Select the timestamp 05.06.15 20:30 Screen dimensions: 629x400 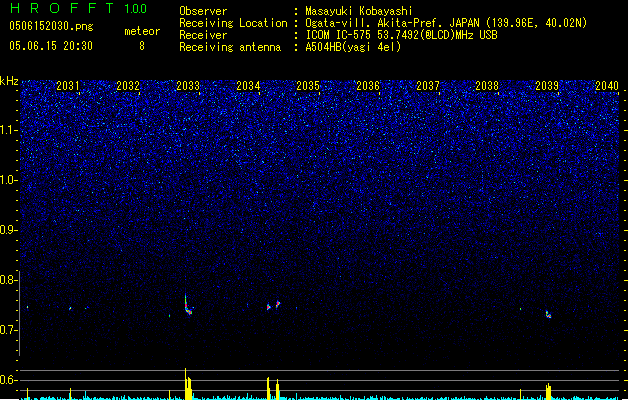pos(51,46)
